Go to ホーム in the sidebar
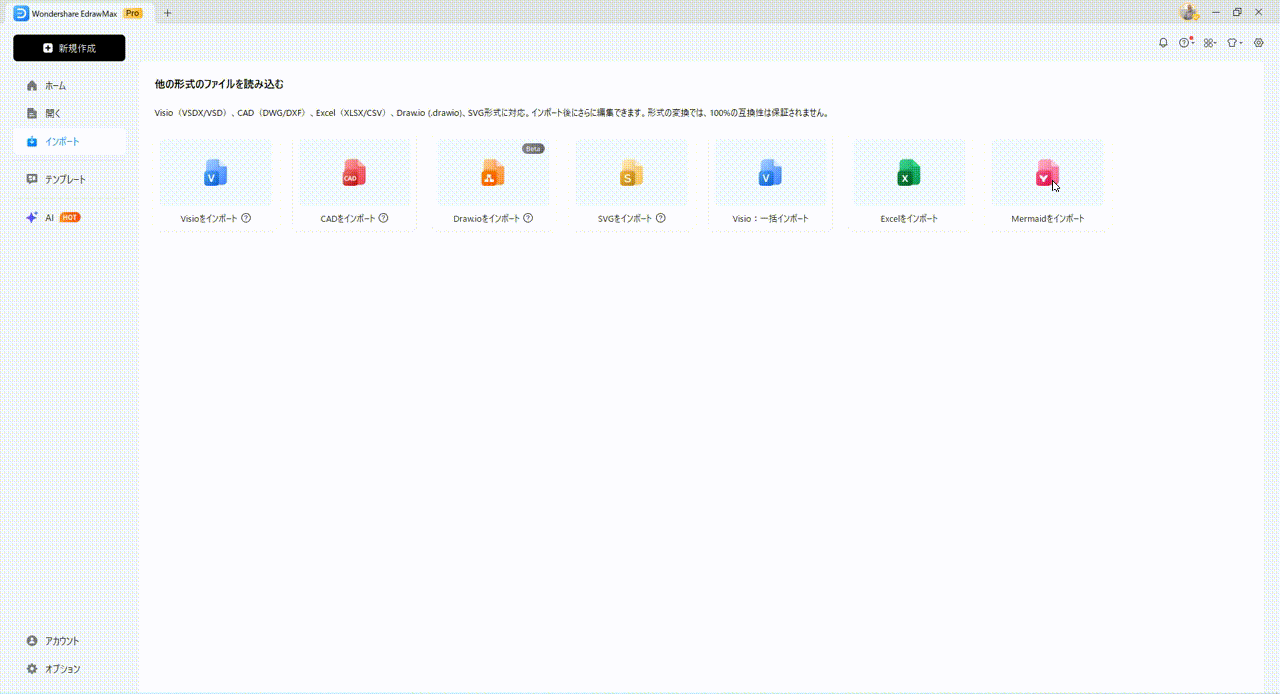This screenshot has width=1280, height=694. click(56, 86)
